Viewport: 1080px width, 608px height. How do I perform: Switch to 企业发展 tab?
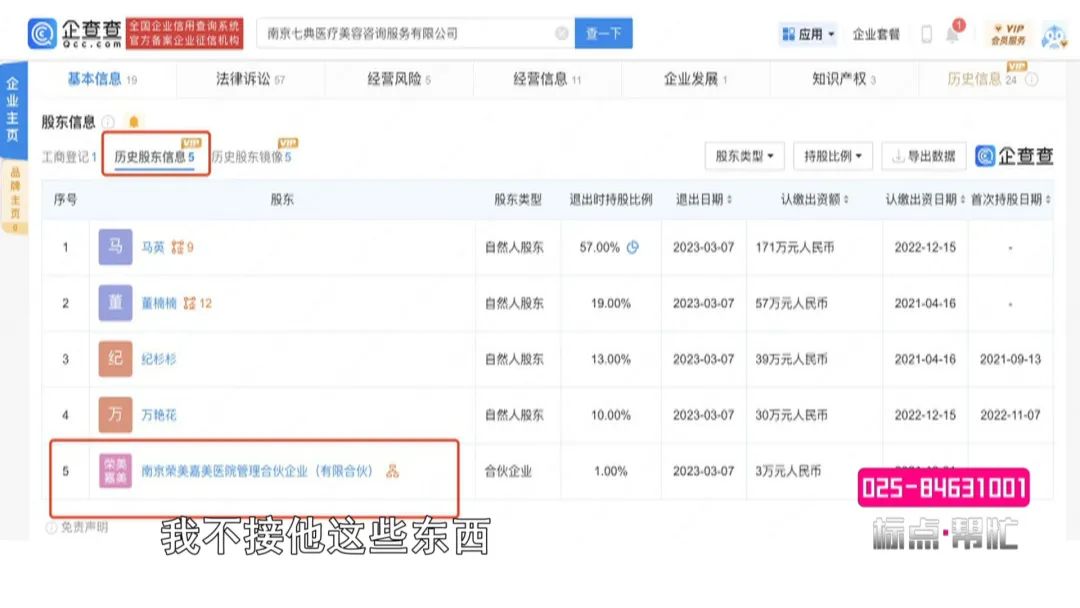[695, 79]
